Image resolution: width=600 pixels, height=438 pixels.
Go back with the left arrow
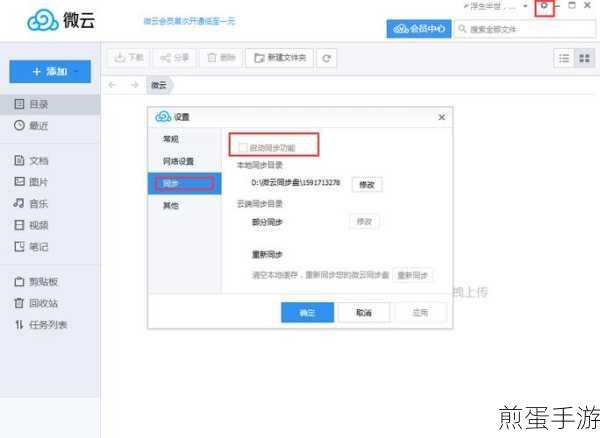[112, 85]
